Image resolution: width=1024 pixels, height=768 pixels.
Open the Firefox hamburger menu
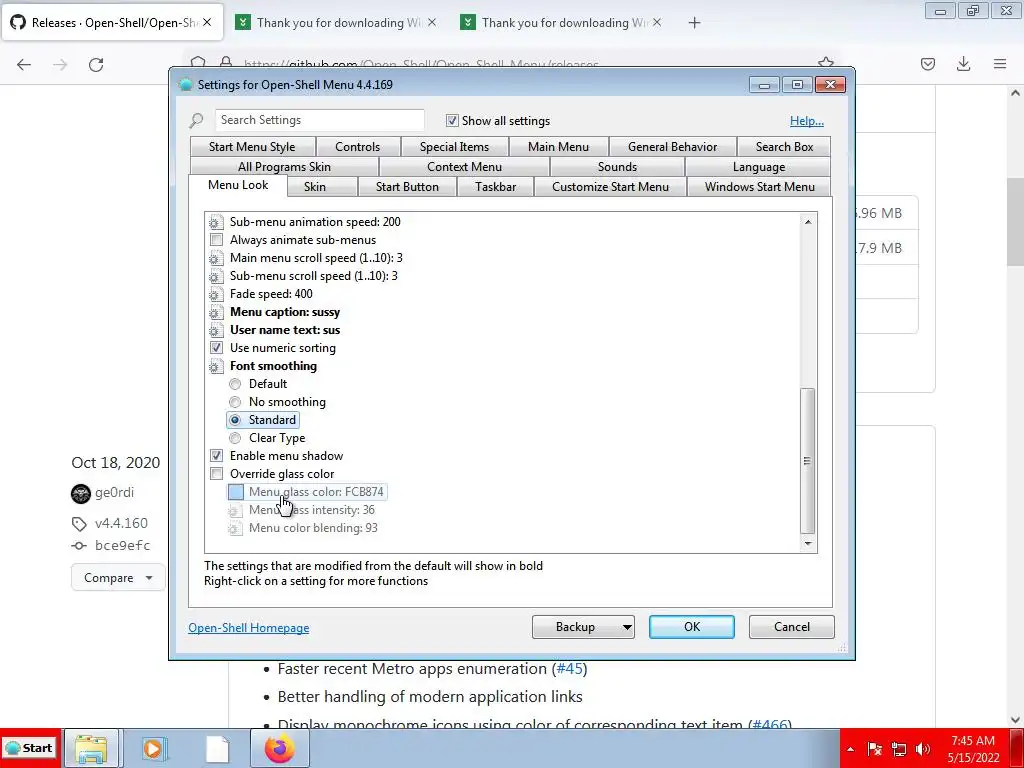(x=1000, y=64)
